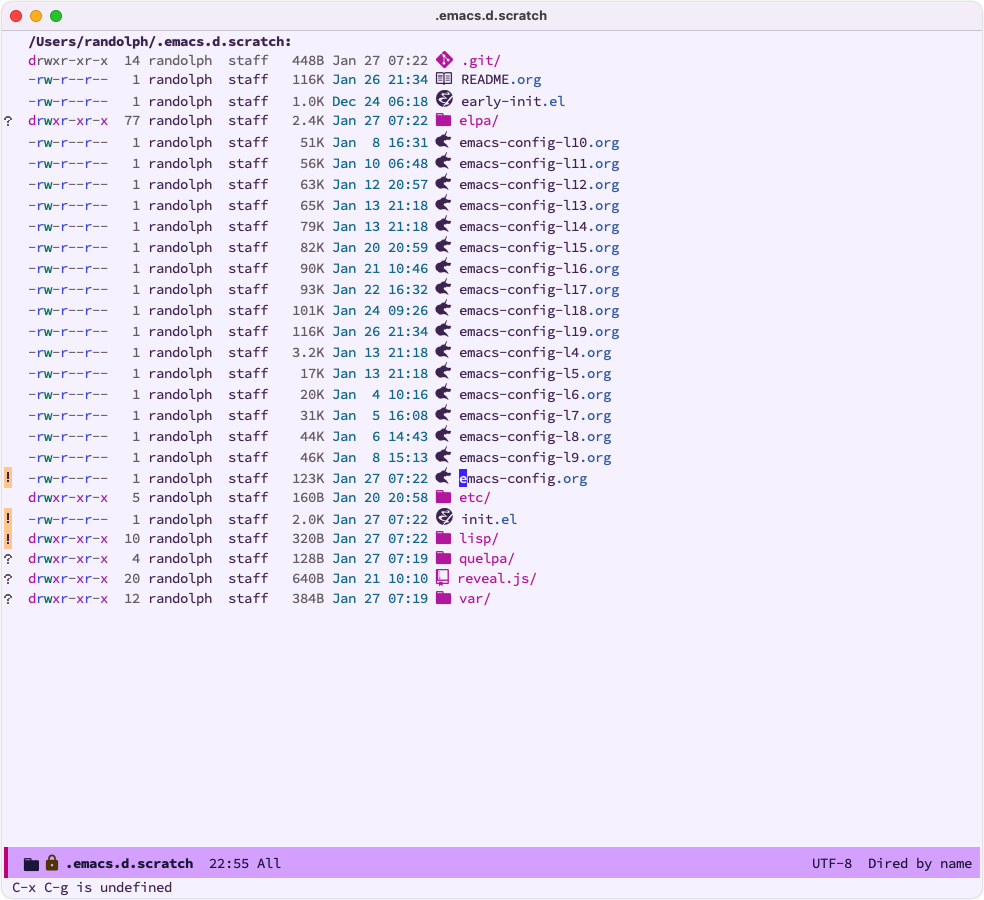The height and width of the screenshot is (900, 984).
Task: Click the elisp icon beside init.el
Action: pos(444,517)
